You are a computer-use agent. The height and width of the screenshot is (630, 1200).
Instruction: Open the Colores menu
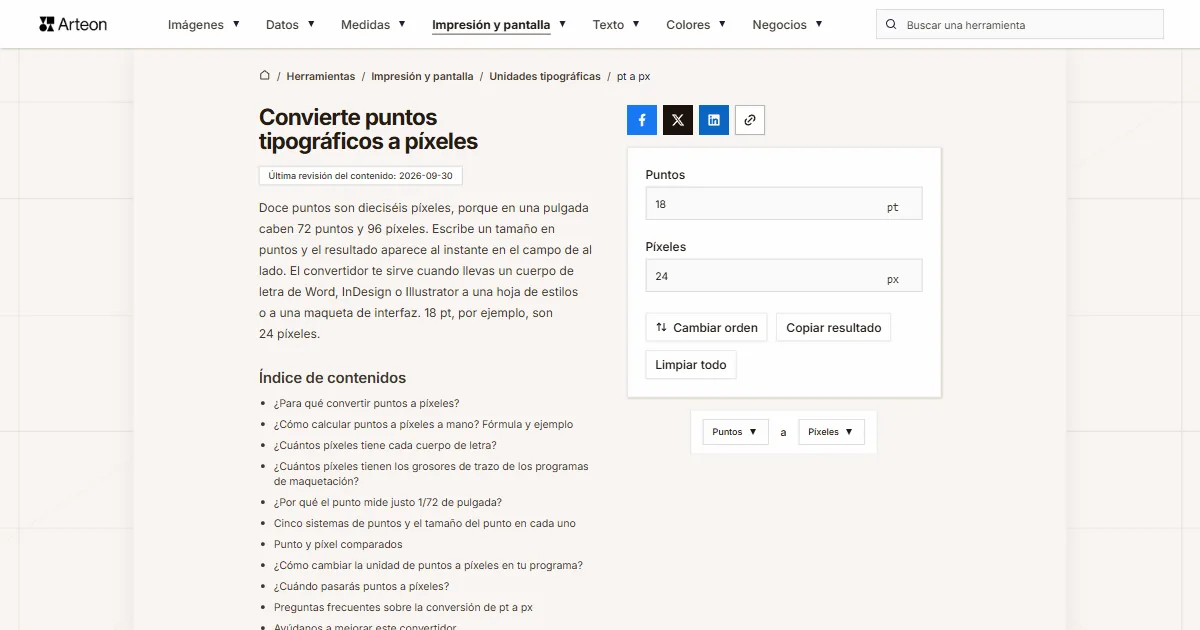696,25
